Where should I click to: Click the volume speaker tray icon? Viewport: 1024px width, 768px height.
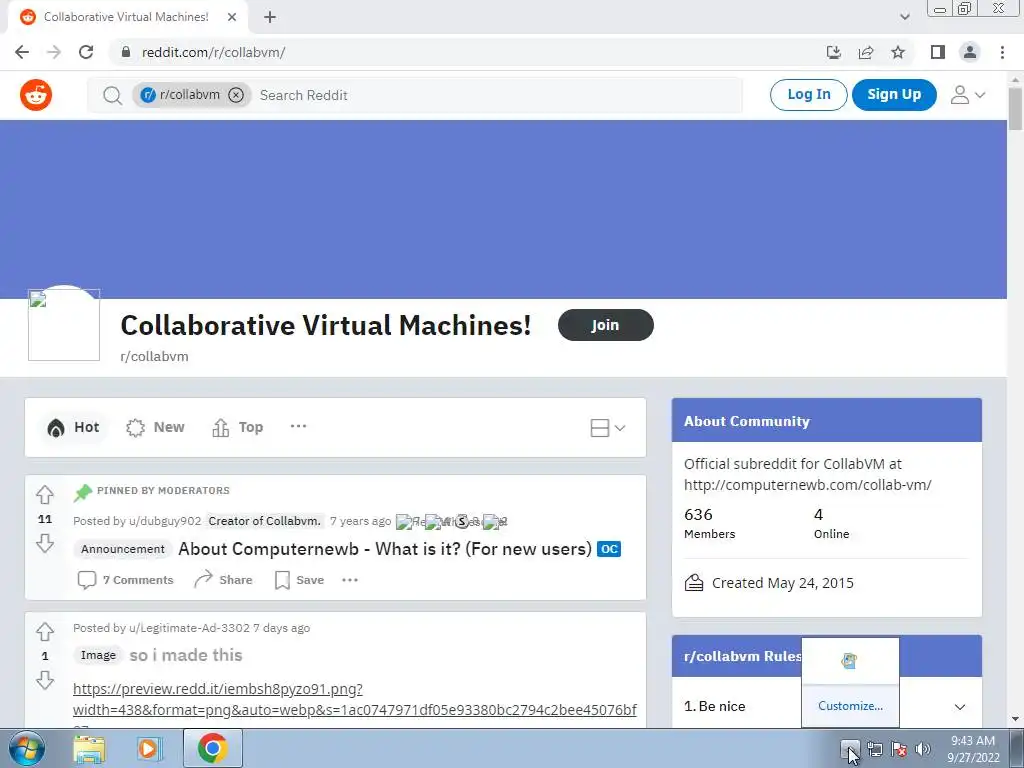coord(923,750)
